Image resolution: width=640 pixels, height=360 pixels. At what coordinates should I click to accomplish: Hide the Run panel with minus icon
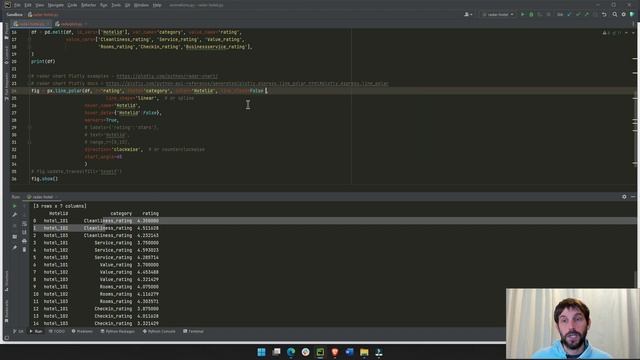click(633, 197)
